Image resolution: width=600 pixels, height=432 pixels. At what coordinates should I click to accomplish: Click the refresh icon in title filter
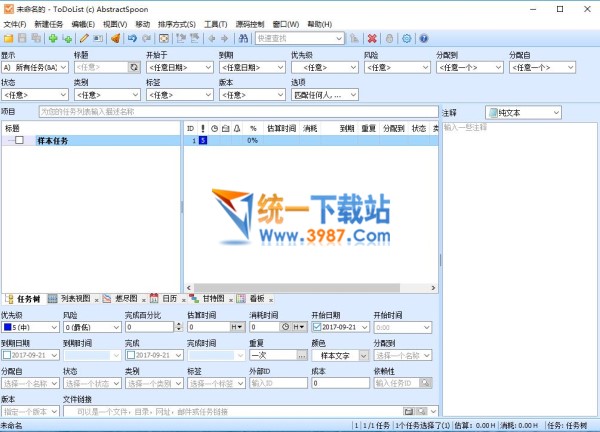[x=134, y=67]
